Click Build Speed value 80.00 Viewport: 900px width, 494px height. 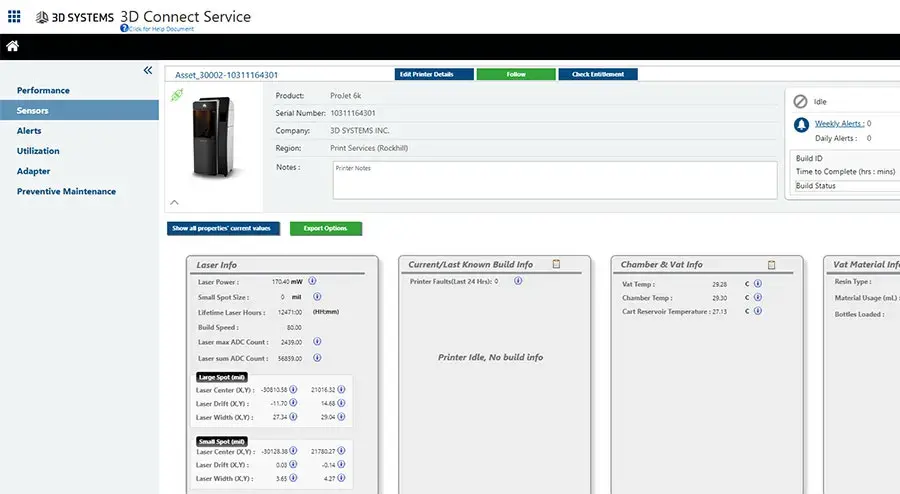tap(294, 328)
